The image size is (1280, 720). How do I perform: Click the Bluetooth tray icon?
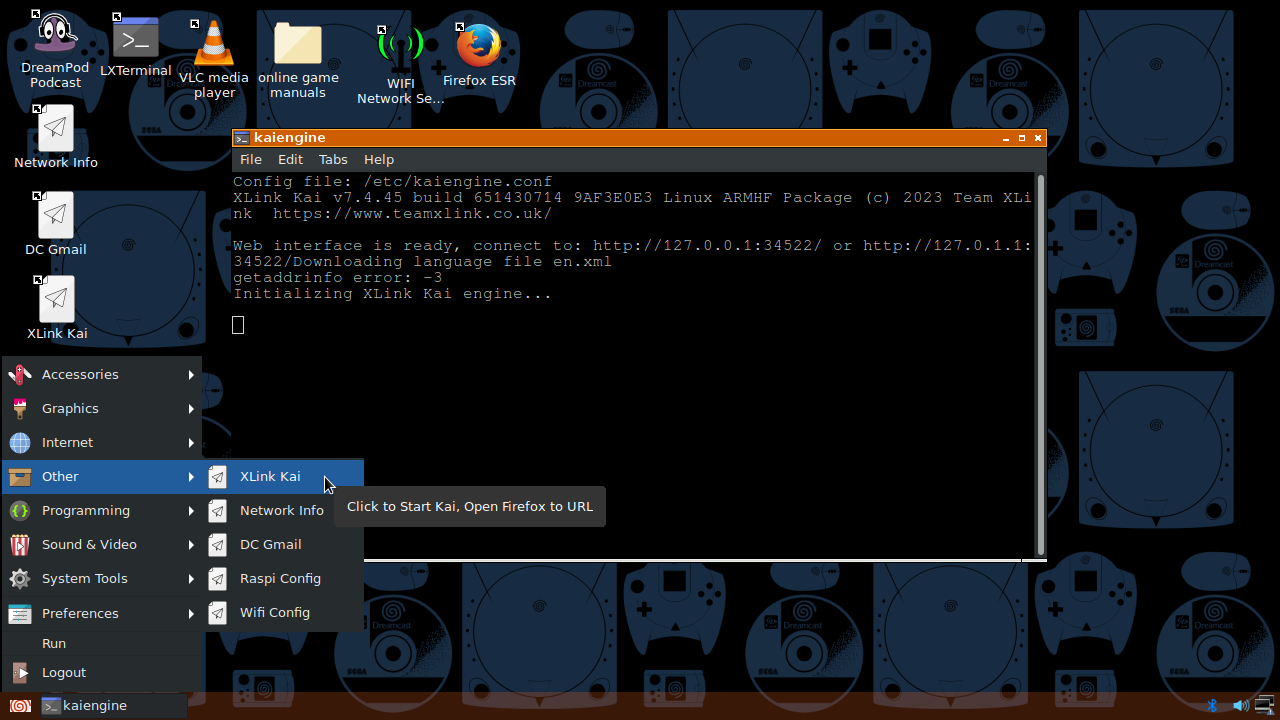[1212, 706]
